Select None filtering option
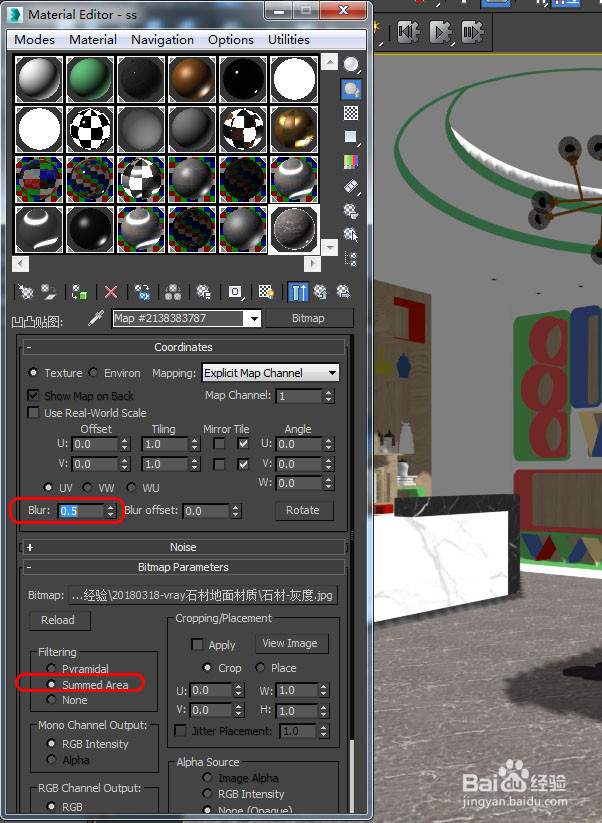The width and height of the screenshot is (602, 823). [51, 700]
